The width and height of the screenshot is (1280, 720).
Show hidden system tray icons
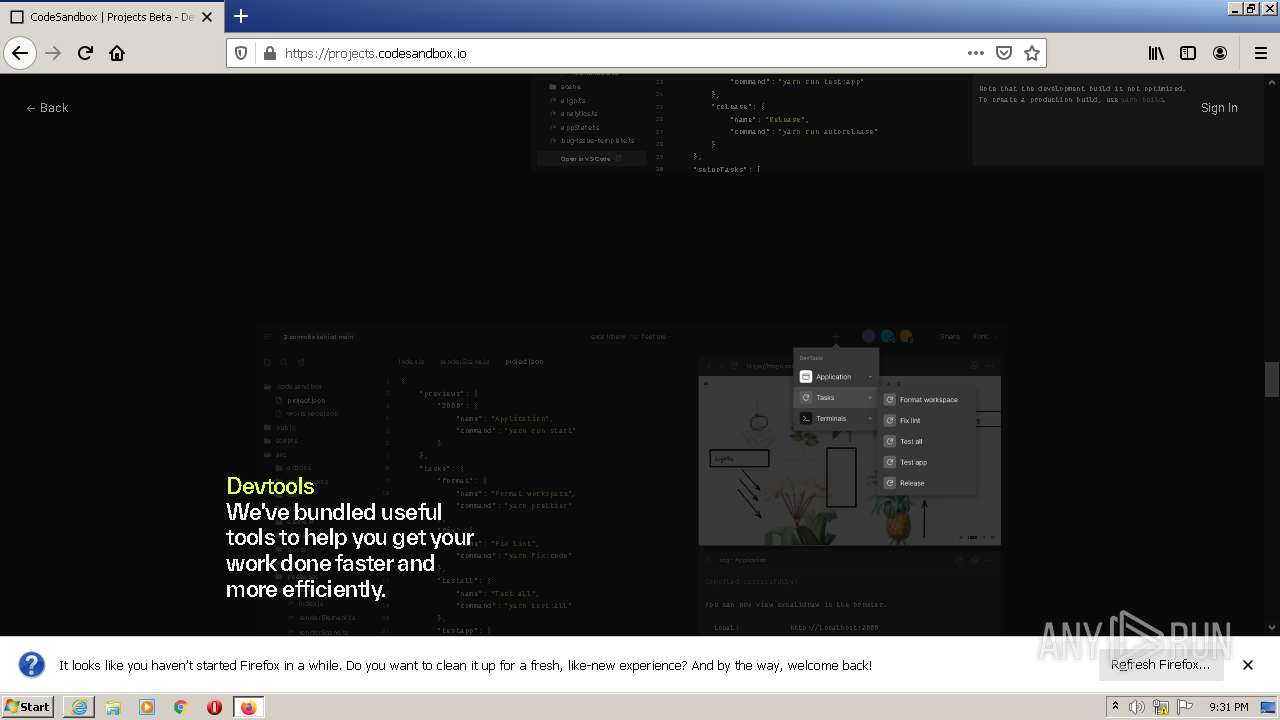tap(1115, 707)
